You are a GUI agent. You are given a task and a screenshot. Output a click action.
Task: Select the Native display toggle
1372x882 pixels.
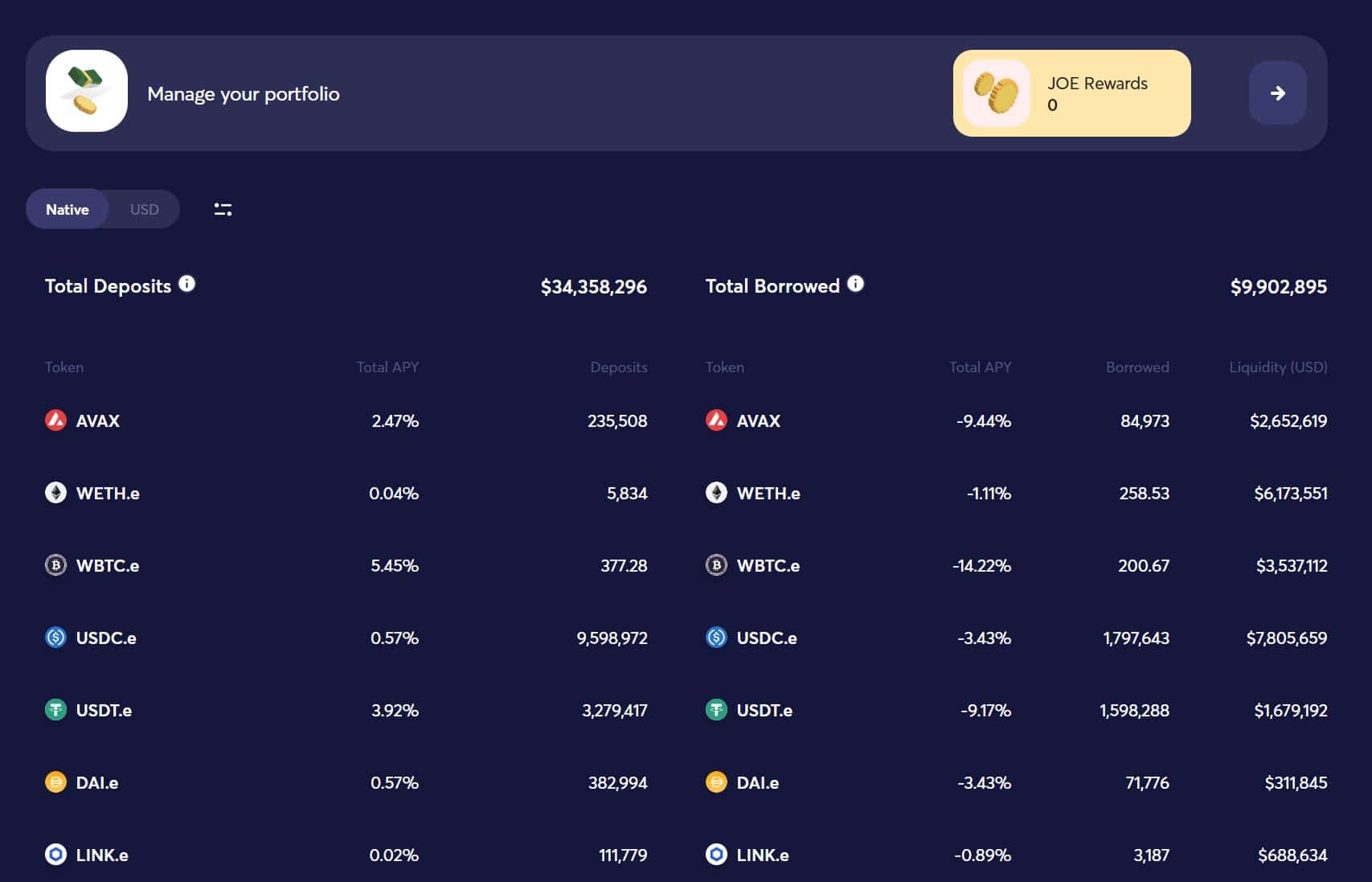[x=68, y=209]
